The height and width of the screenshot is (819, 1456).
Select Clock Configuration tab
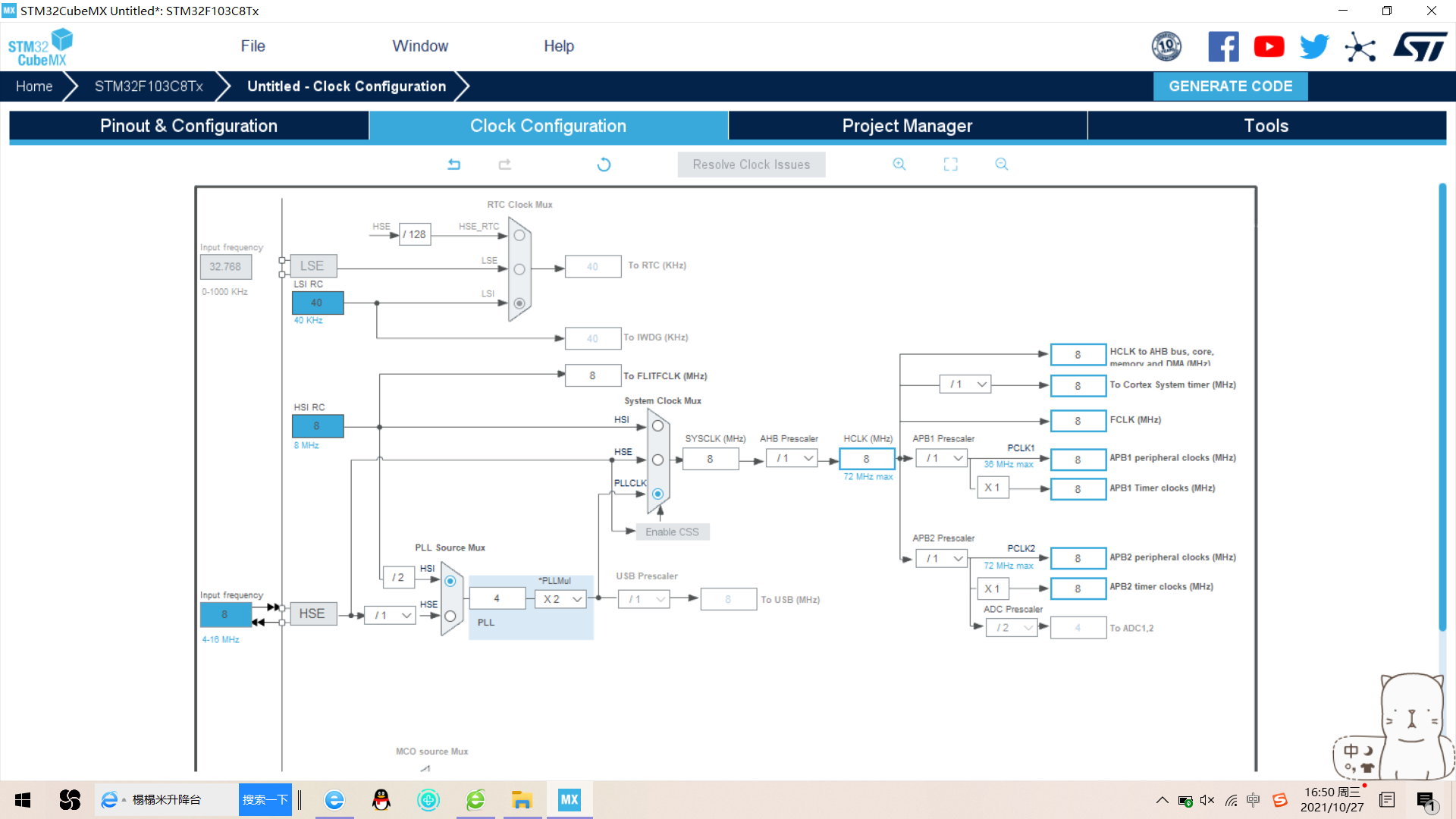548,126
